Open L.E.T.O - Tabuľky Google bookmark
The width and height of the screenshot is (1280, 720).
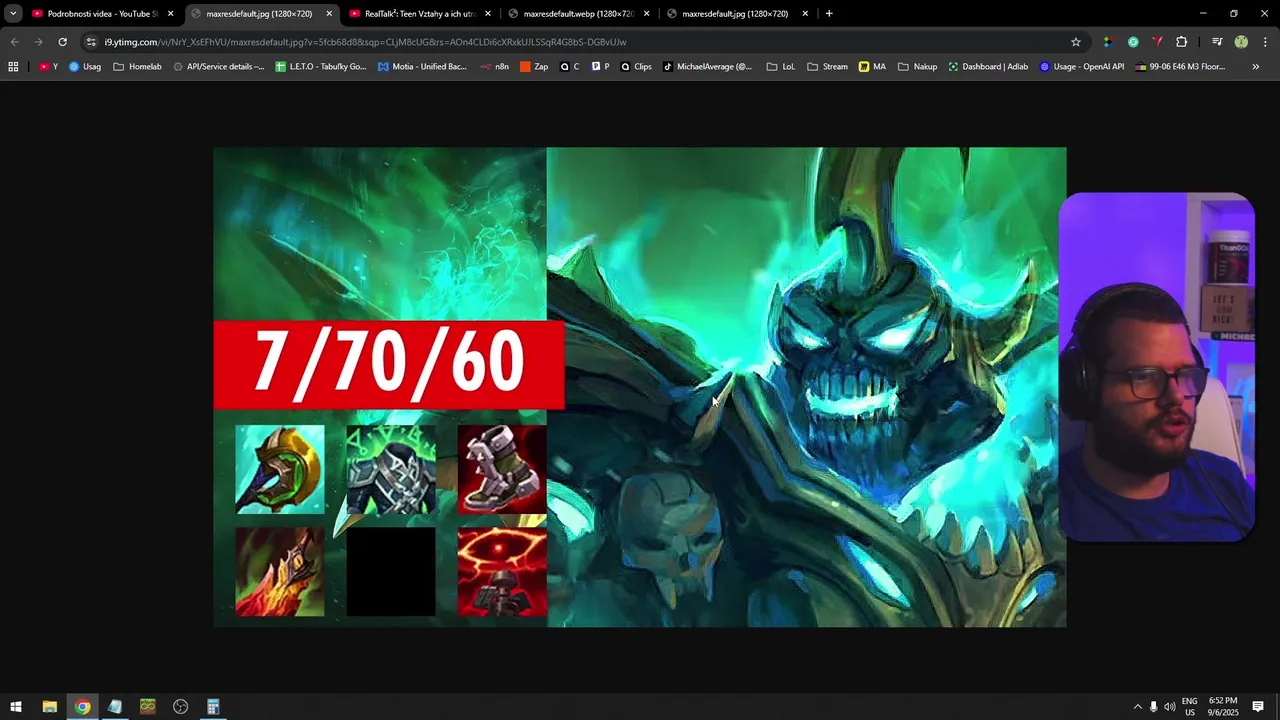(x=321, y=67)
